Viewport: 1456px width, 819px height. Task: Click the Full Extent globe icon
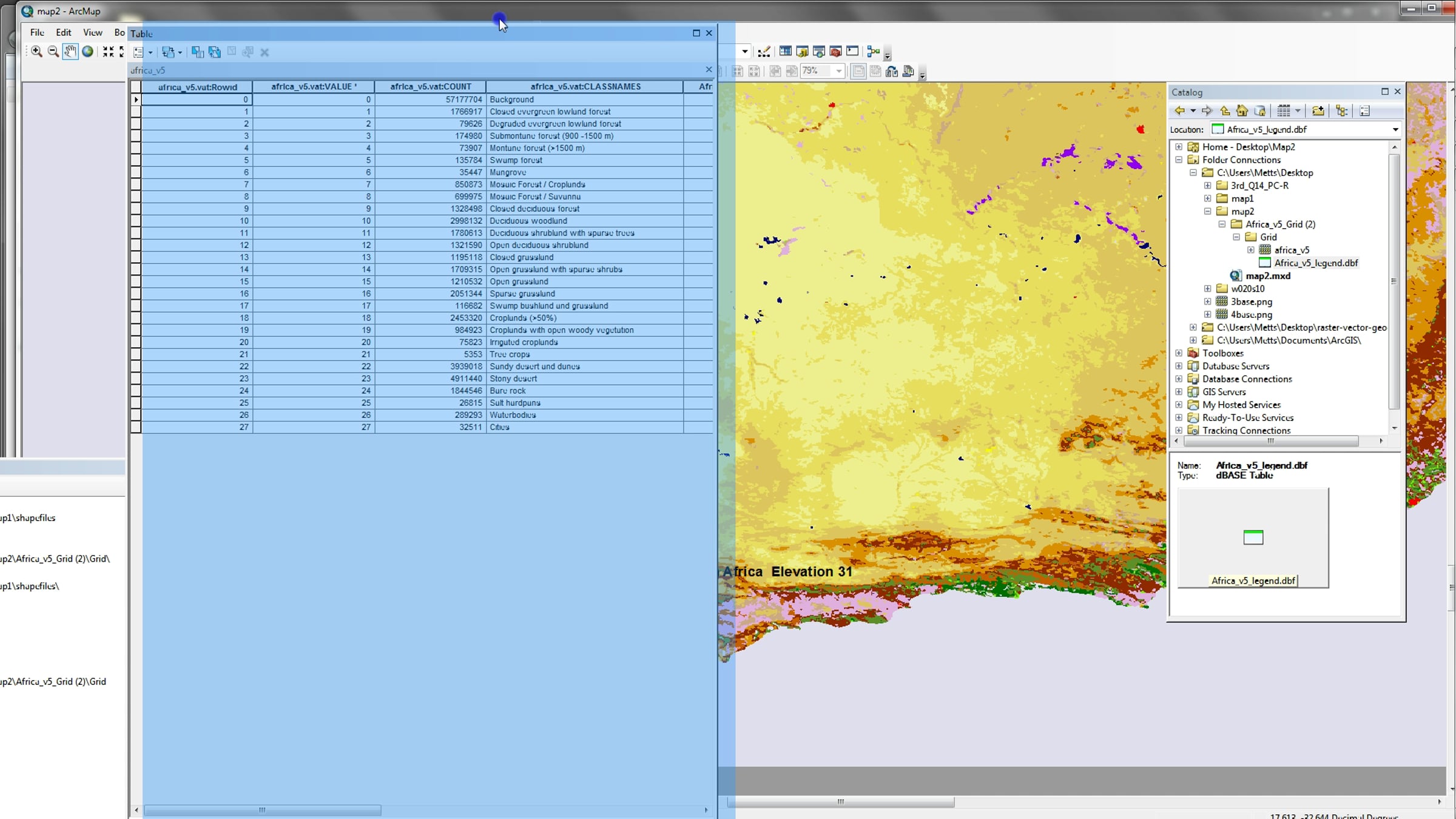click(88, 52)
